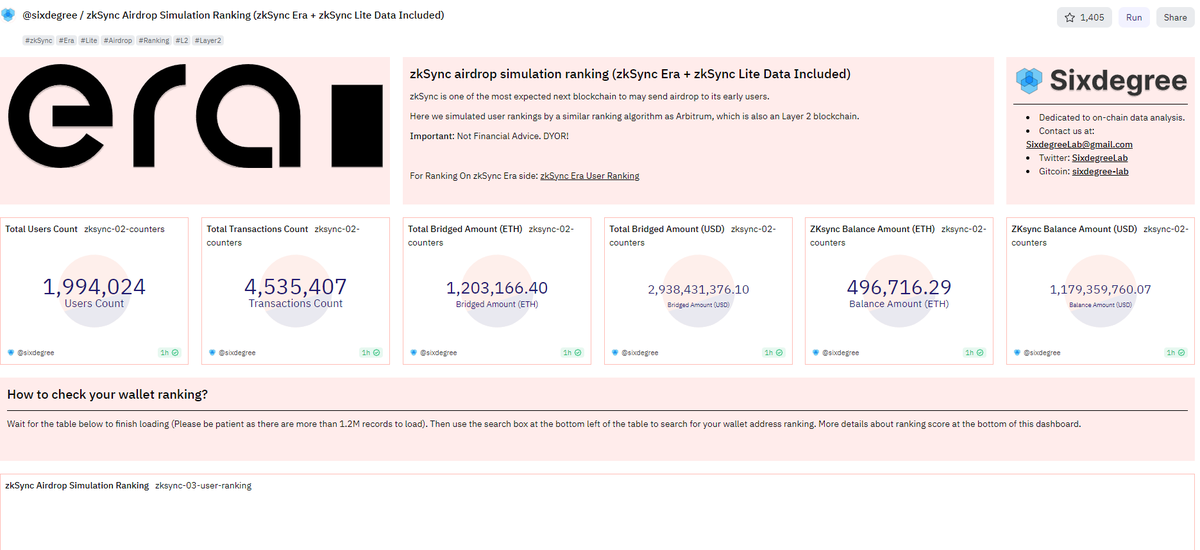Open the ZKsync Balance Amount (ETH) card title
The height and width of the screenshot is (550, 1200).
(x=872, y=229)
